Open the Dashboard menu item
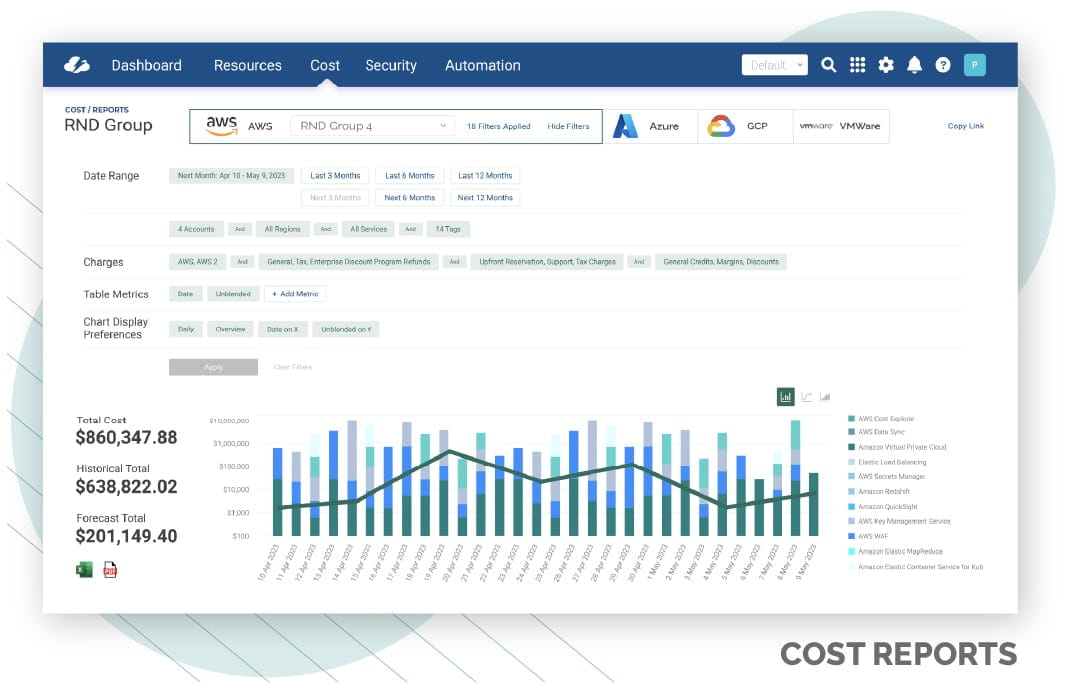This screenshot has height=684, width=1072. 146,65
